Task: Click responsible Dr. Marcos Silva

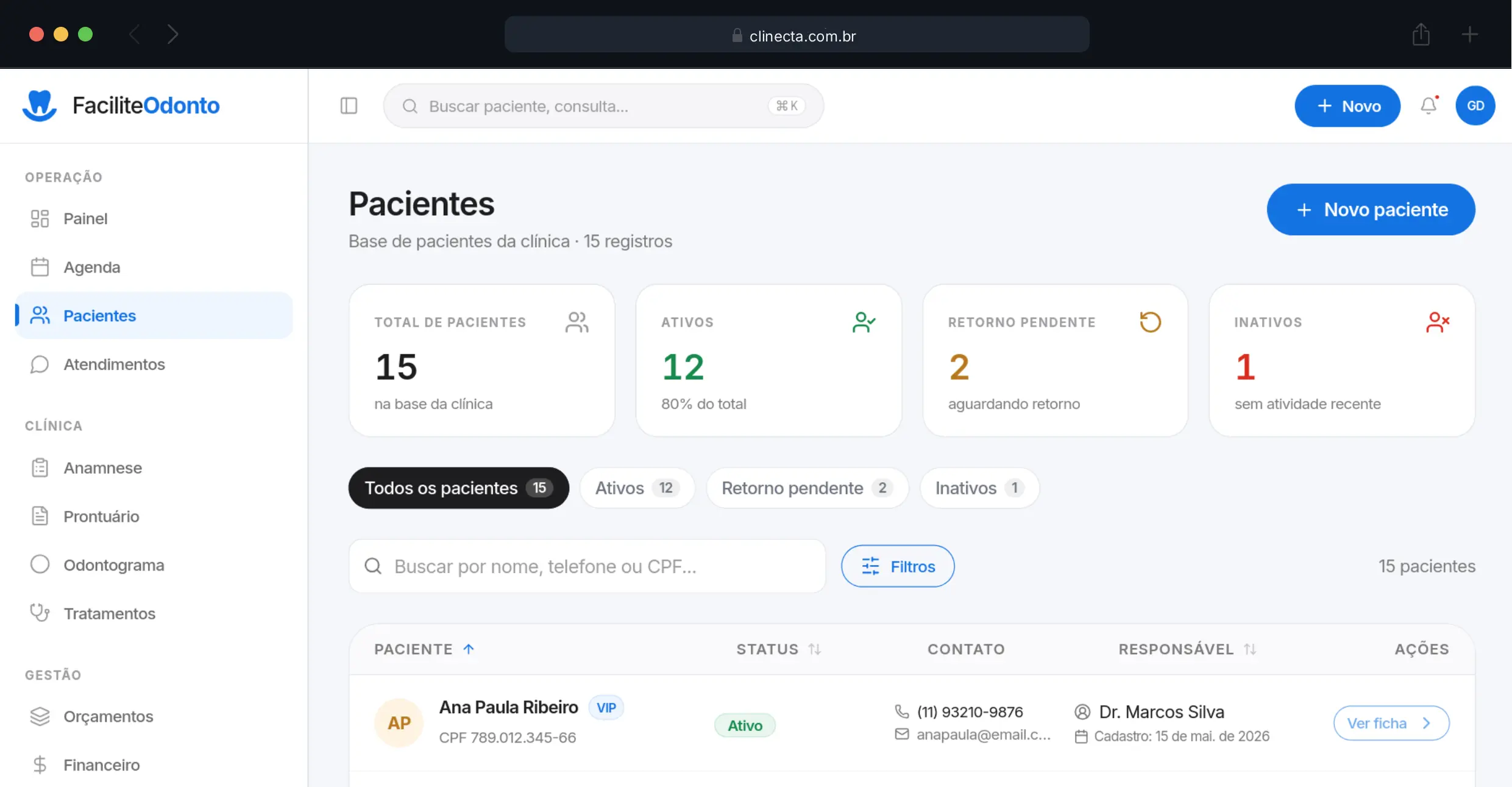Action: tap(1162, 712)
